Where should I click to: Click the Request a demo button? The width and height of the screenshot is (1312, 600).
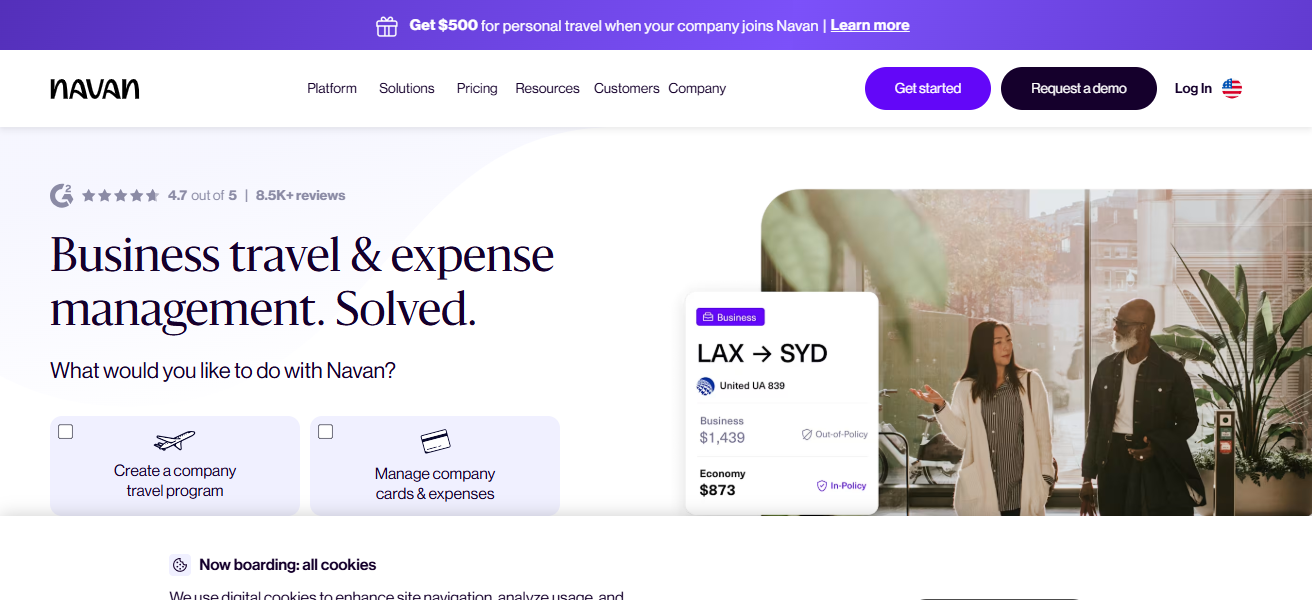click(1079, 88)
